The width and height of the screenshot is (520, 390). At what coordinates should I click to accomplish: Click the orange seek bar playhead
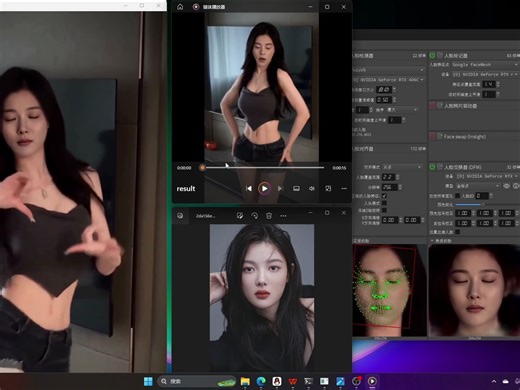tap(202, 168)
